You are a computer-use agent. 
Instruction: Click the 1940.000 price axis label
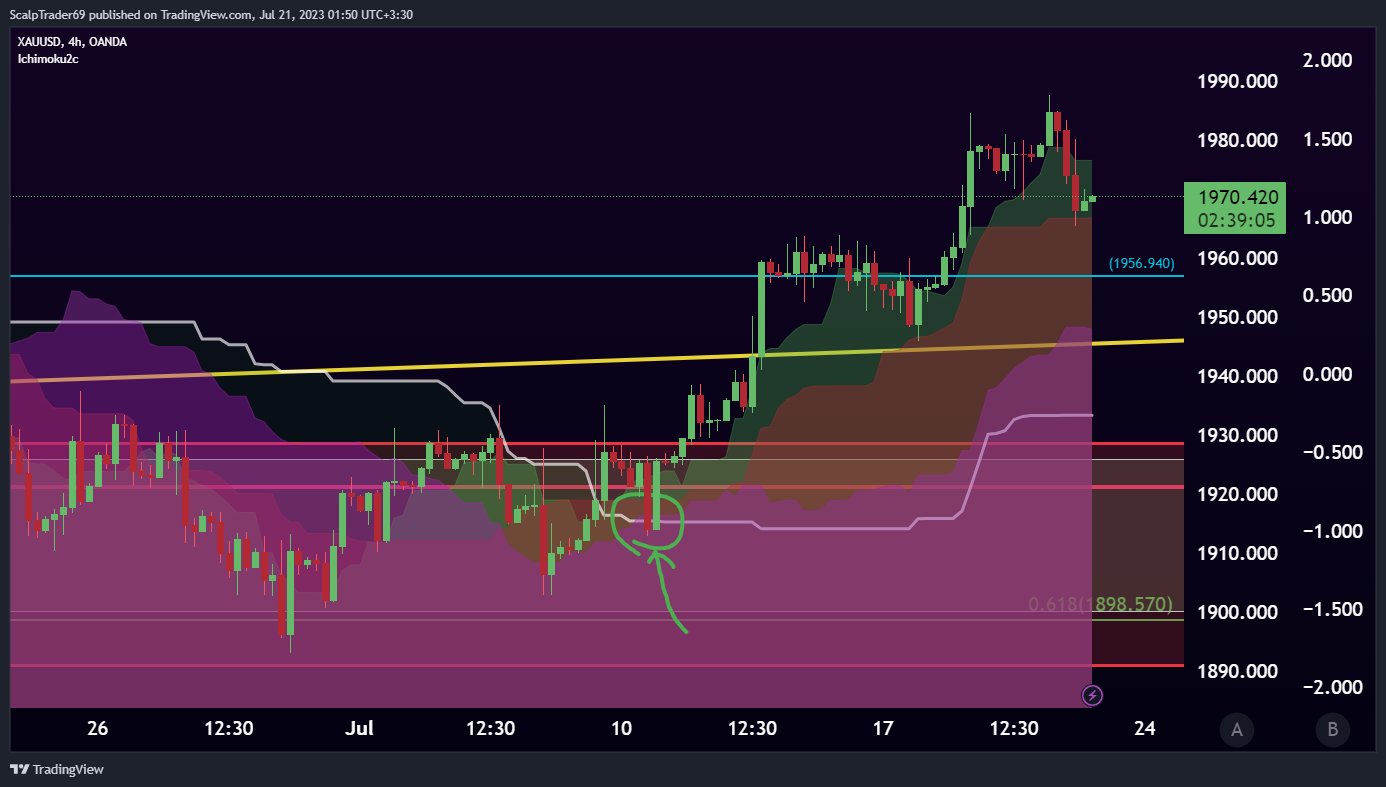coord(1237,376)
